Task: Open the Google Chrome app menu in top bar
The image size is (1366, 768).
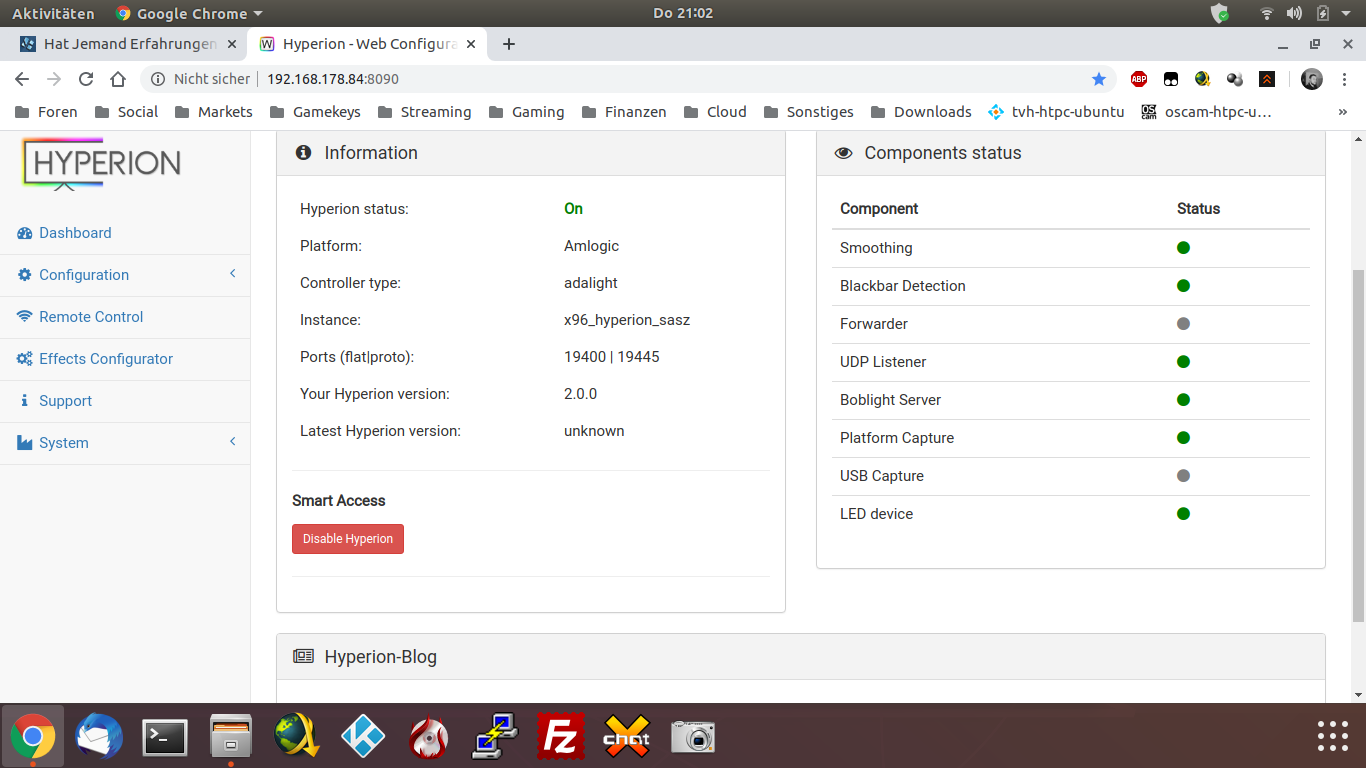Action: (189, 14)
